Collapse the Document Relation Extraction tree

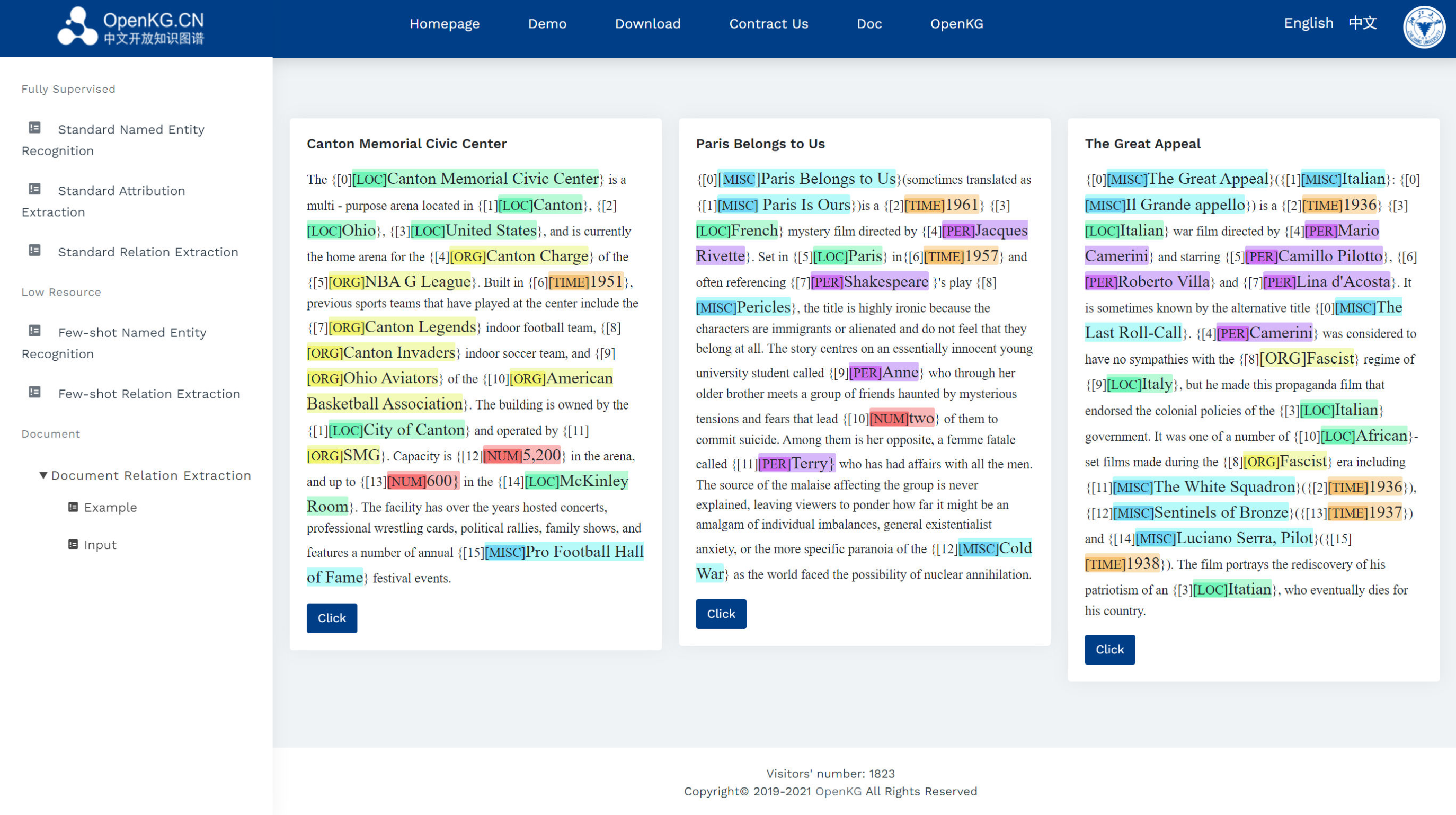(43, 475)
